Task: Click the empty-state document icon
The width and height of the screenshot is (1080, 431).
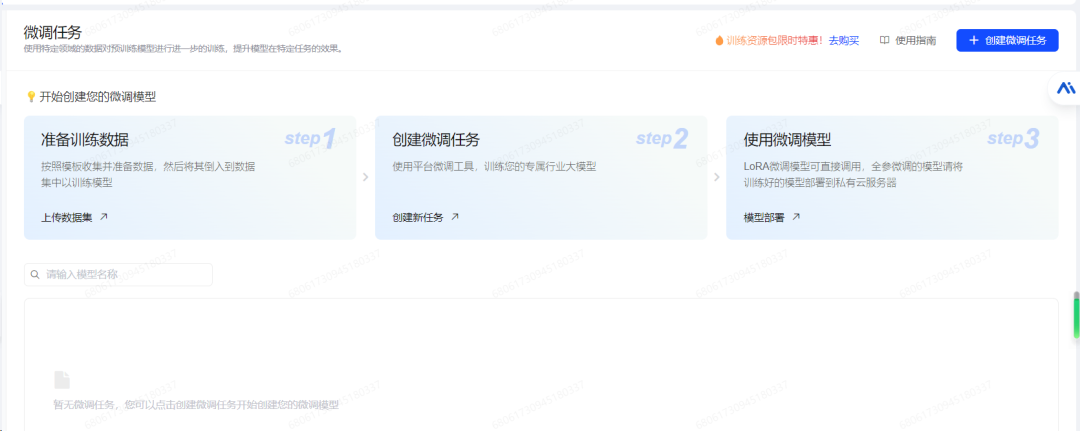Action: pos(62,380)
